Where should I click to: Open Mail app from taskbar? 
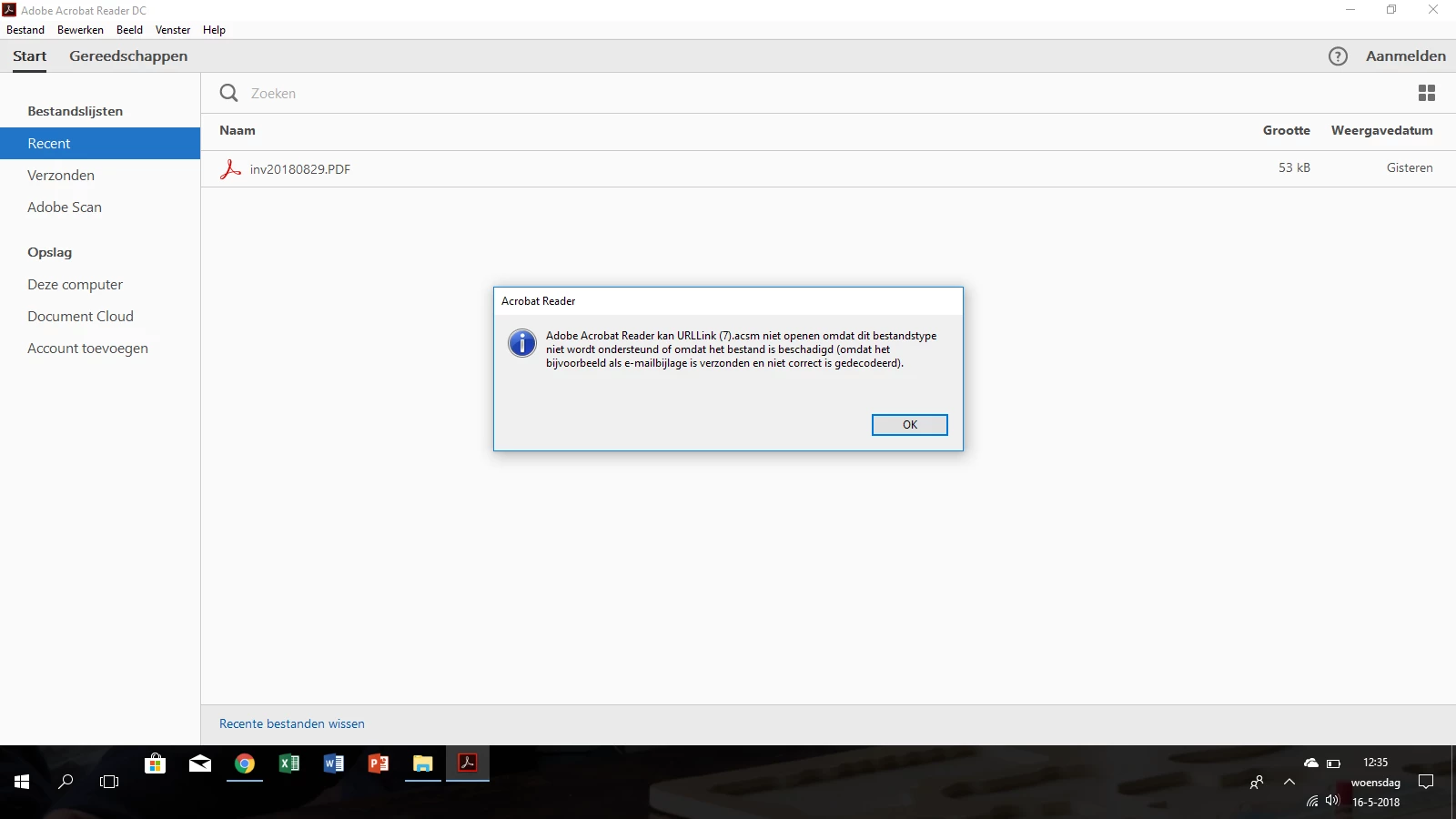point(200,763)
